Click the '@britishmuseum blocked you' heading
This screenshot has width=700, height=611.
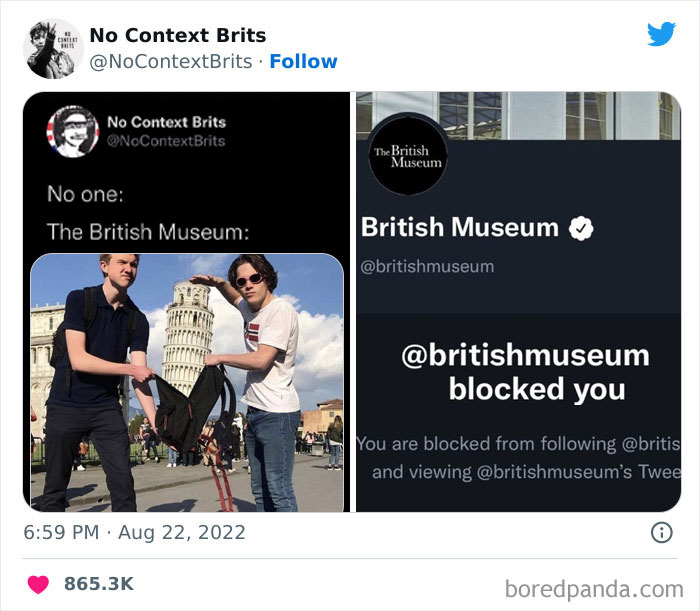(525, 371)
